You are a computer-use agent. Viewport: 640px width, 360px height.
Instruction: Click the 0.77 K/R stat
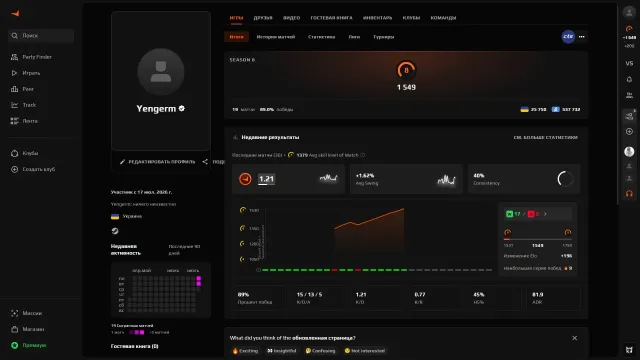pyautogui.click(x=436, y=298)
